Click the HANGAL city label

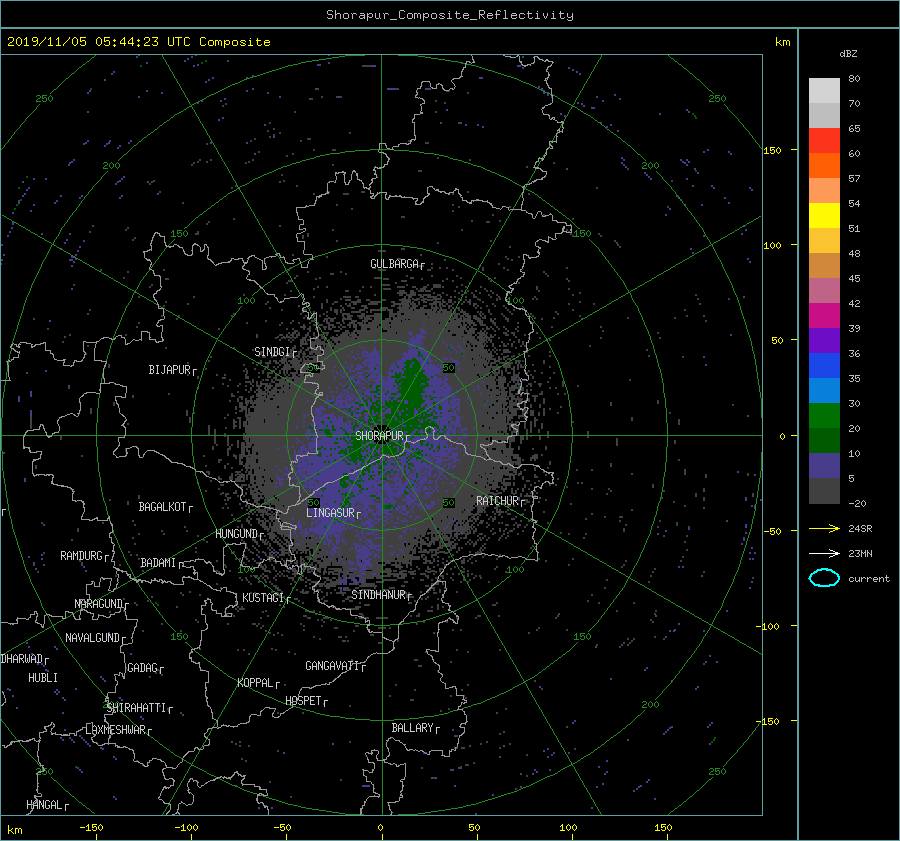[x=44, y=805]
